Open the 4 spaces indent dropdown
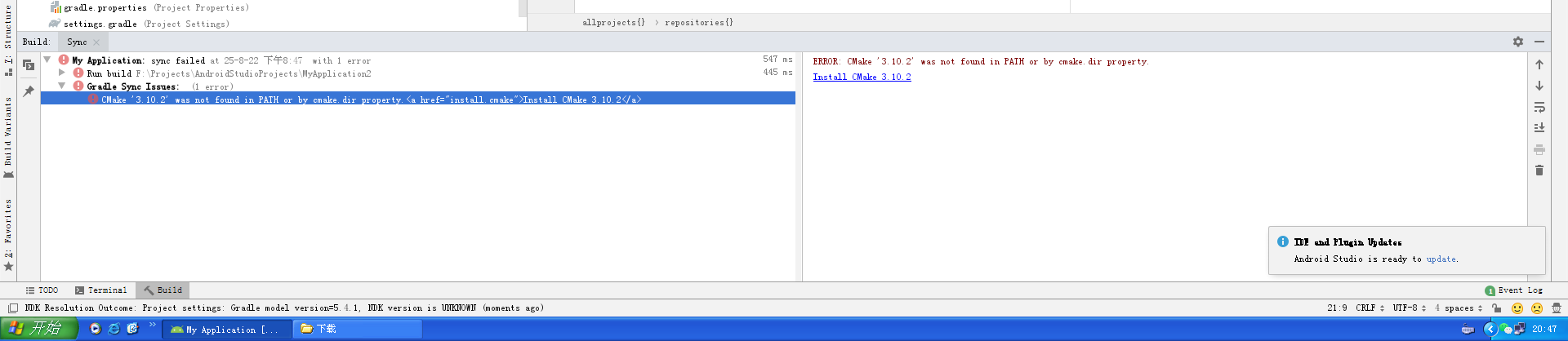Image resolution: width=1568 pixels, height=341 pixels. click(1459, 308)
